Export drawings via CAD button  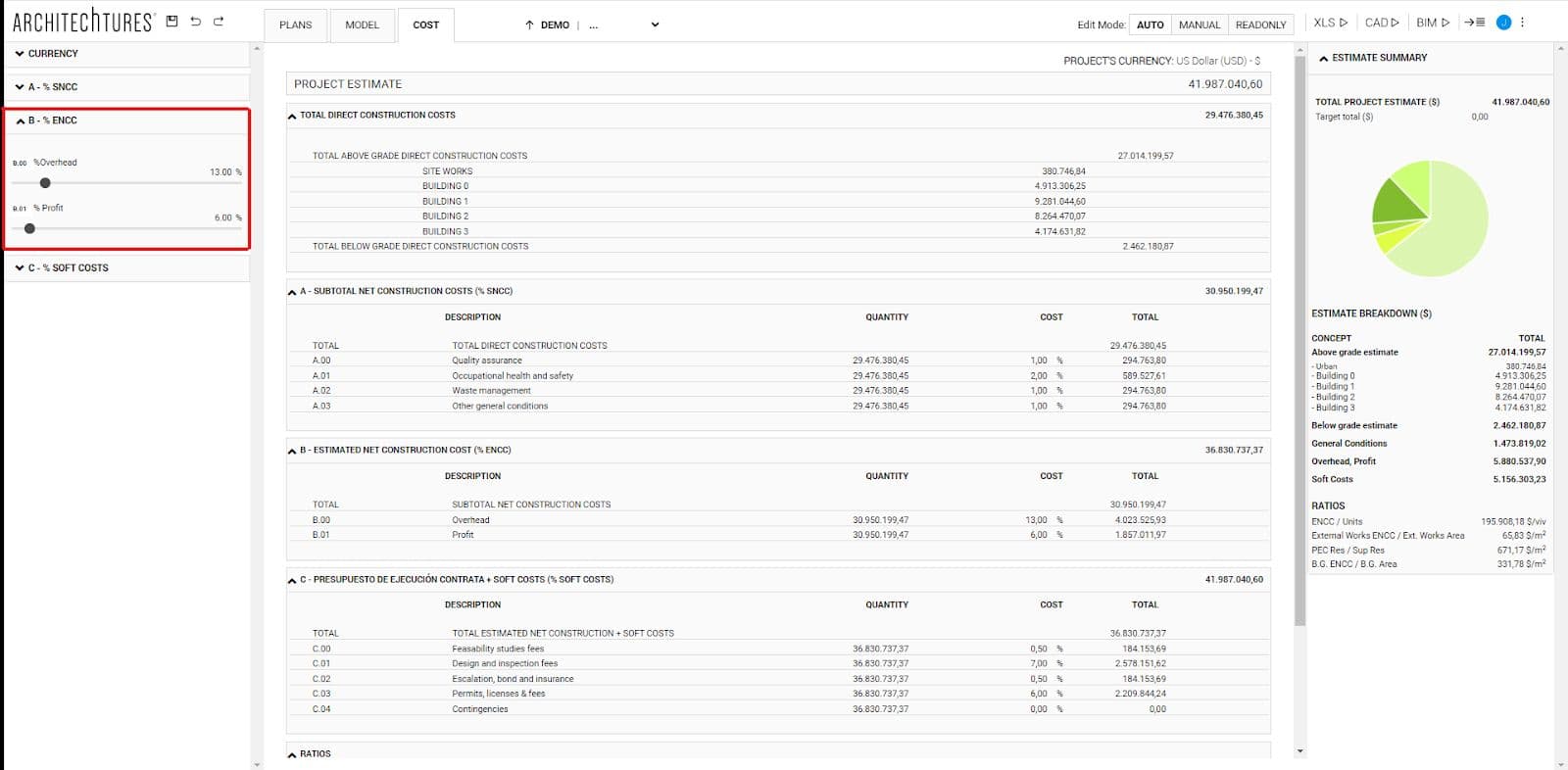(x=1382, y=23)
